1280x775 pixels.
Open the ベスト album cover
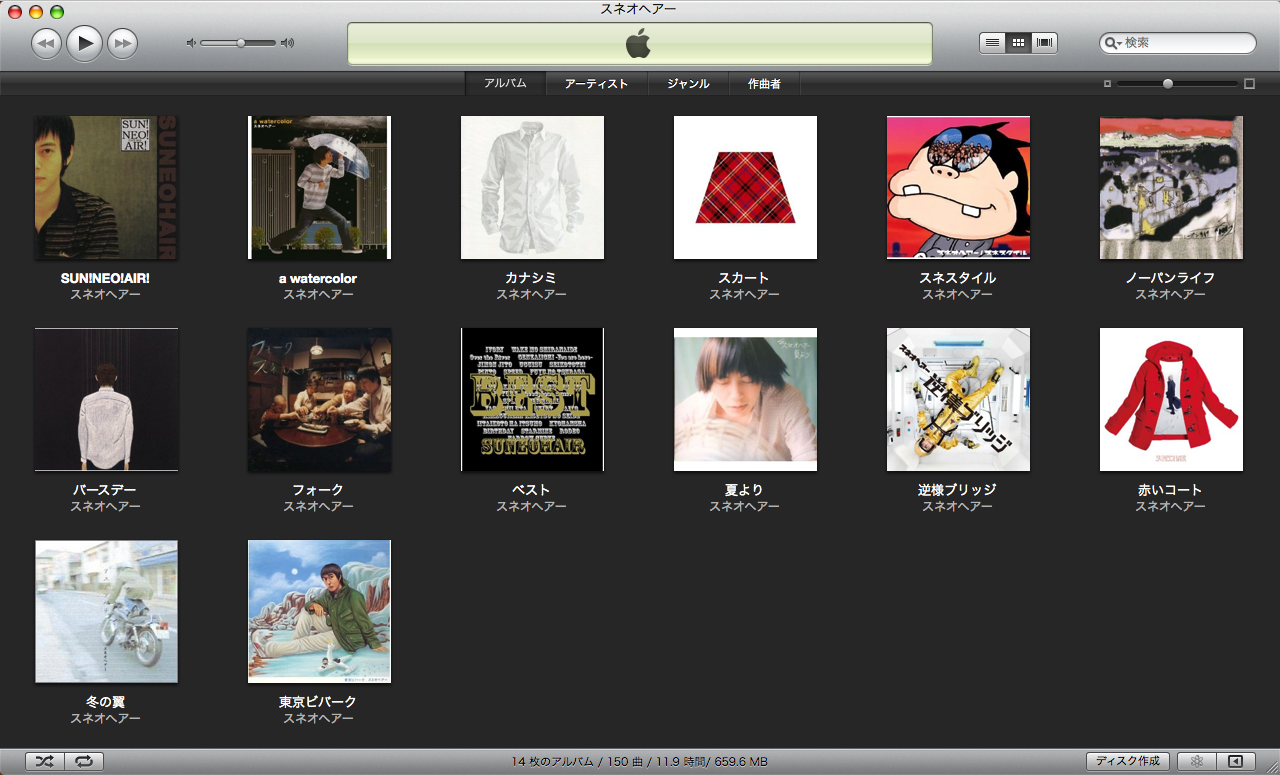pyautogui.click(x=532, y=399)
